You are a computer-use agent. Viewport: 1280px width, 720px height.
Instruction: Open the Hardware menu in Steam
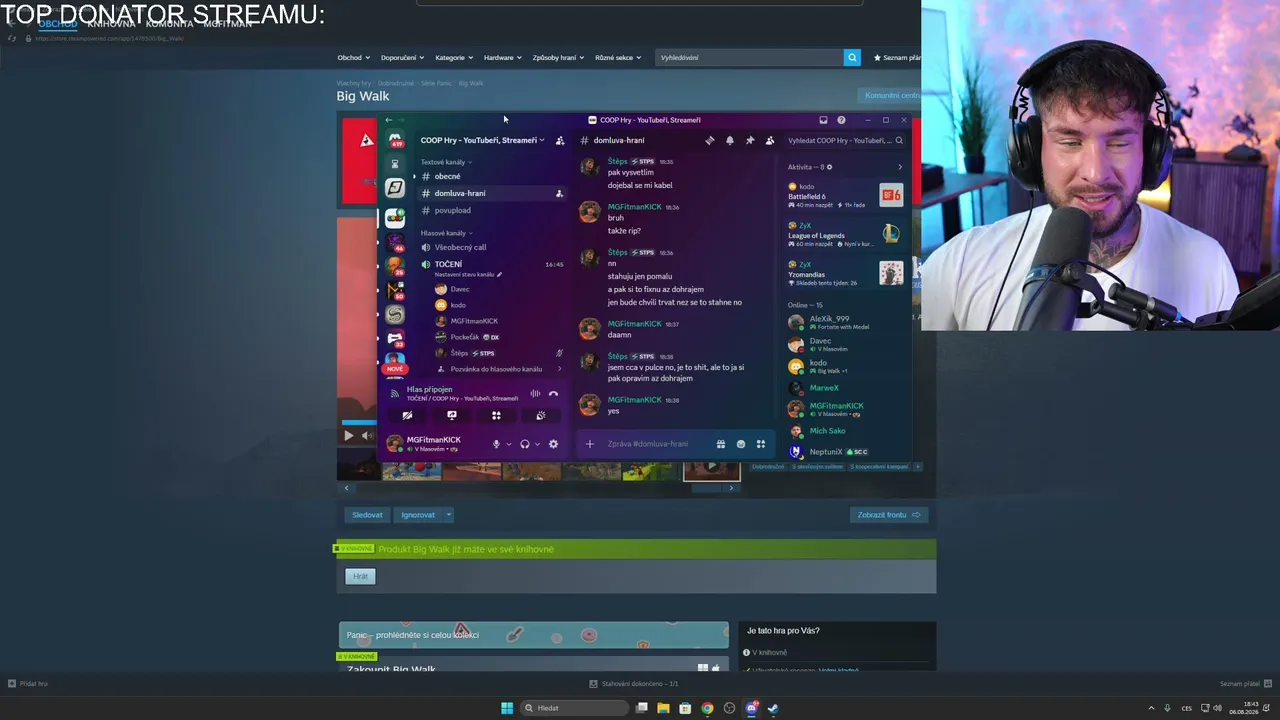(x=503, y=57)
